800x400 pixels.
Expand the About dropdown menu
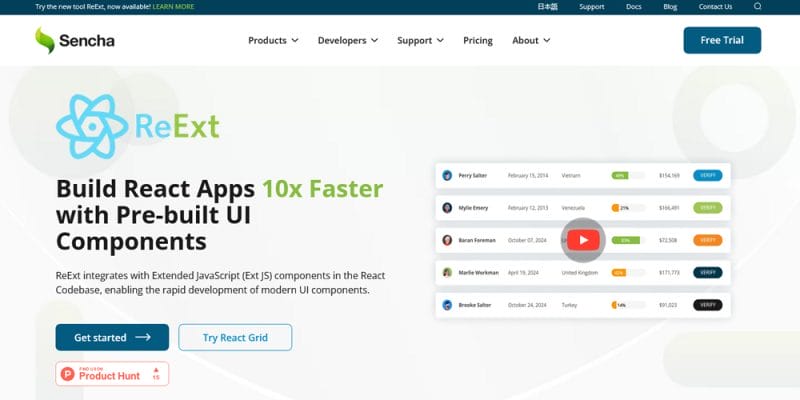point(531,41)
